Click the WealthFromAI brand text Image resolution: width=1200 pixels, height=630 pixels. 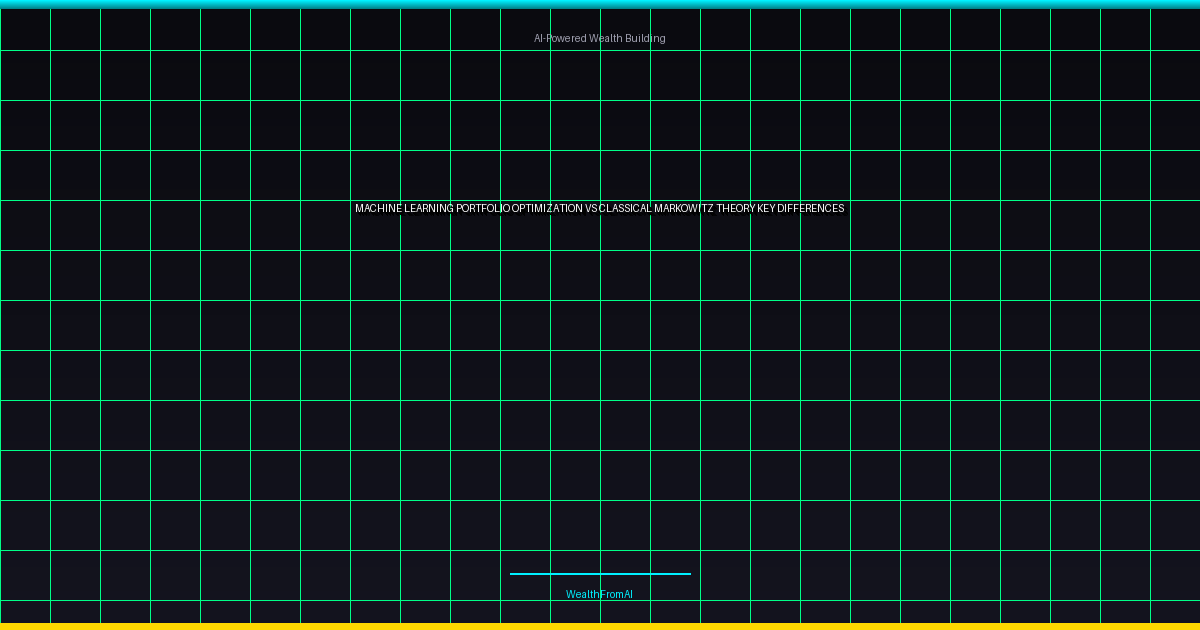599,594
